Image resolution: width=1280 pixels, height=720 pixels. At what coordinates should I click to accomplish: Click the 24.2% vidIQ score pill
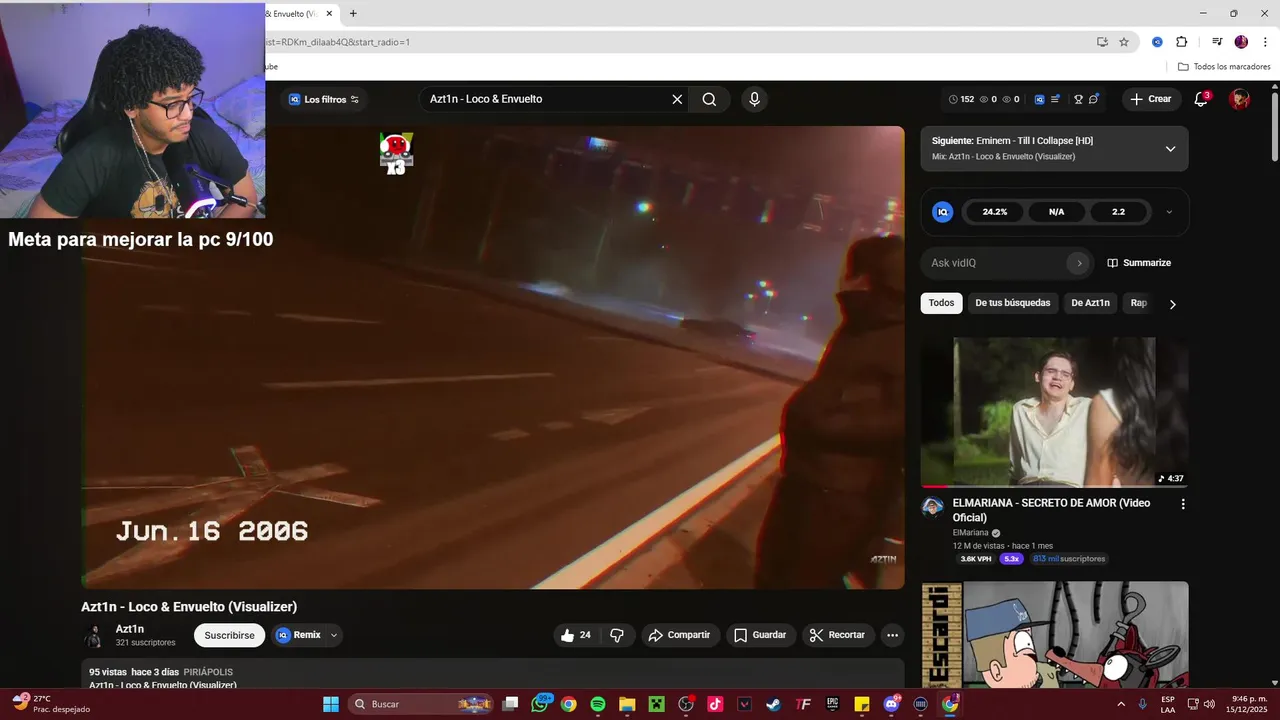coord(994,212)
